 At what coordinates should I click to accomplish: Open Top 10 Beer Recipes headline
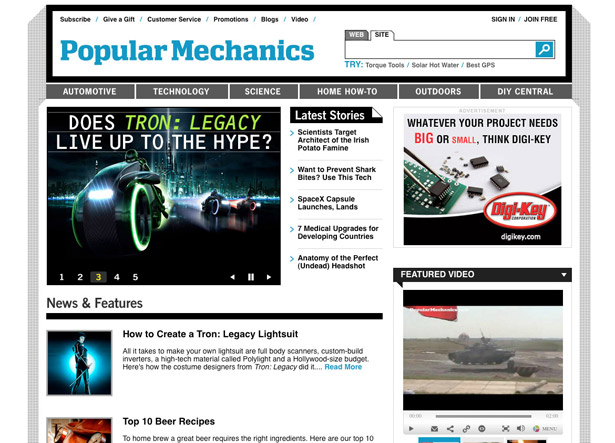(169, 421)
